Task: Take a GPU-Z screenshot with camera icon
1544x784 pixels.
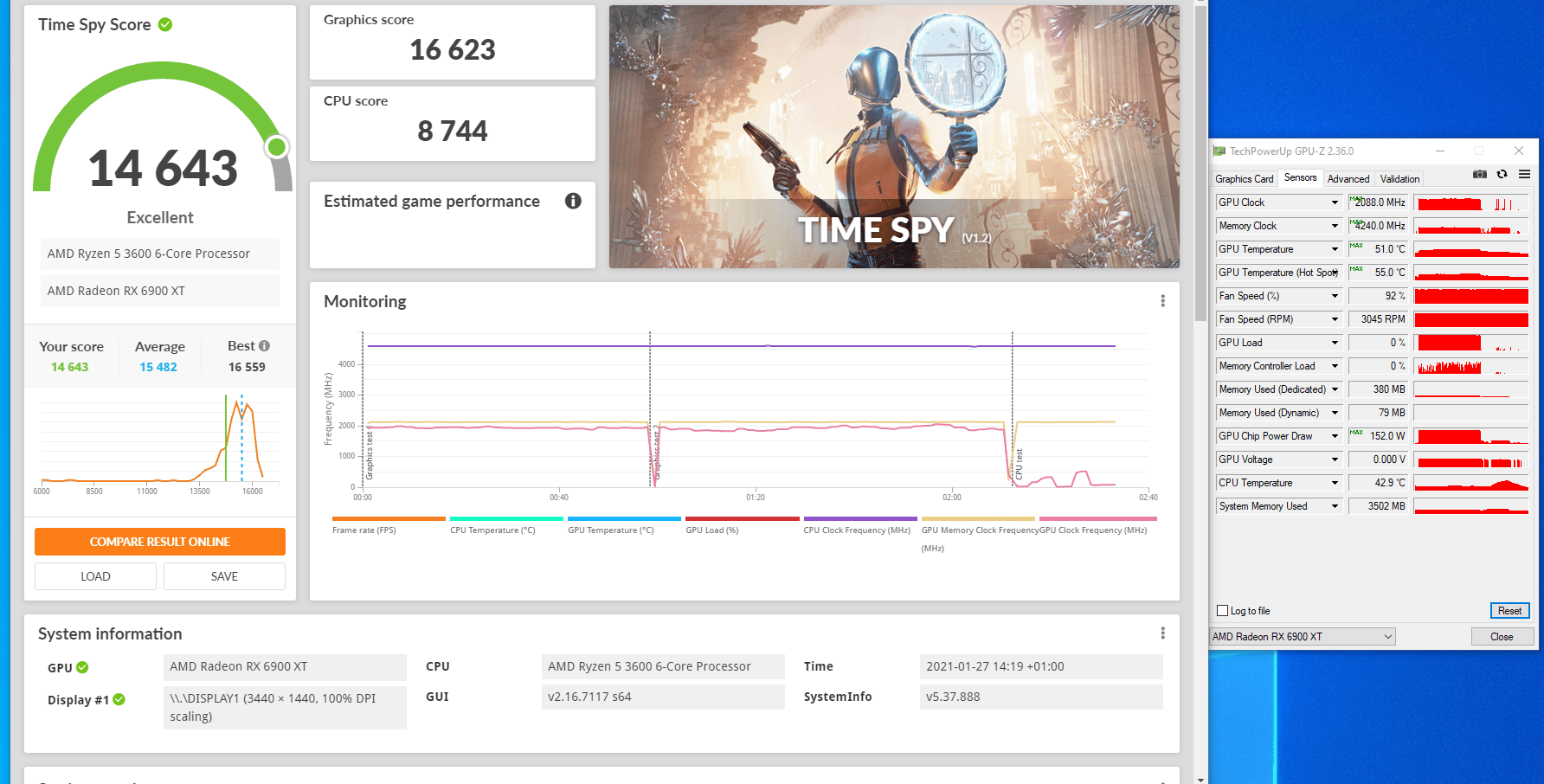Action: pyautogui.click(x=1480, y=175)
